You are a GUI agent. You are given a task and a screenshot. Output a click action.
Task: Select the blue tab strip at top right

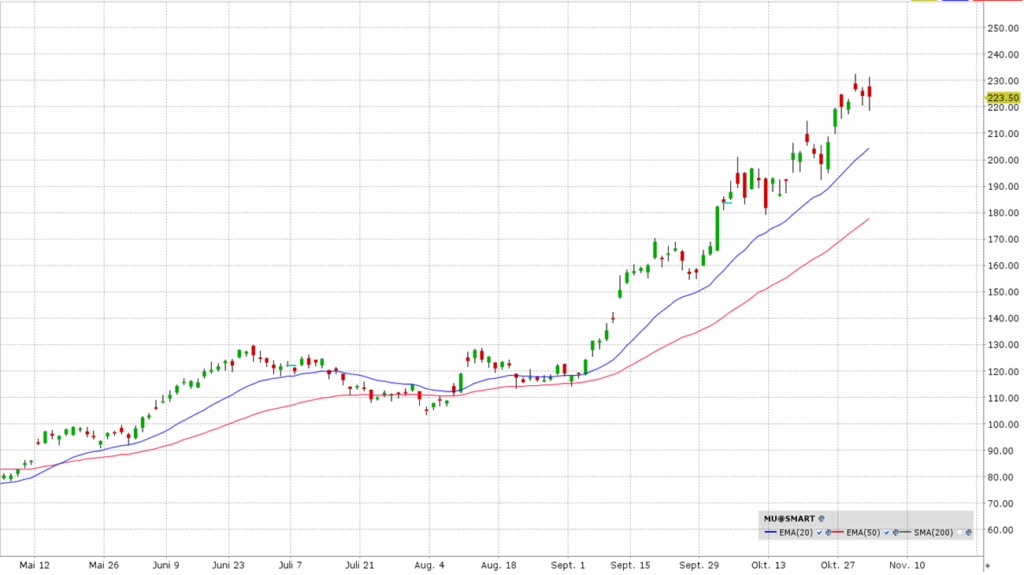(956, 1)
